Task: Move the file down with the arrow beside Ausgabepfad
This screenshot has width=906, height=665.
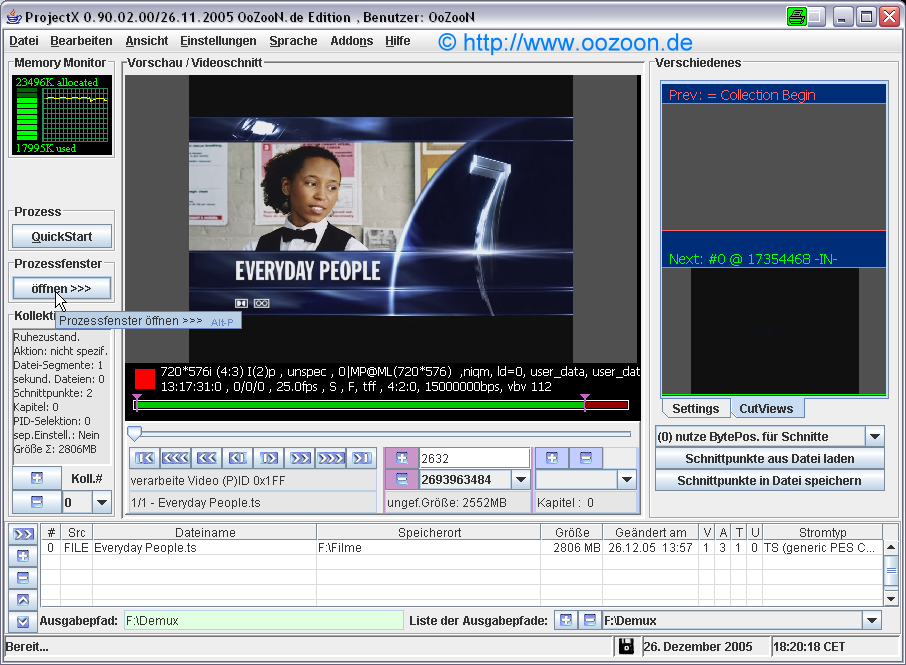Action: click(23, 622)
